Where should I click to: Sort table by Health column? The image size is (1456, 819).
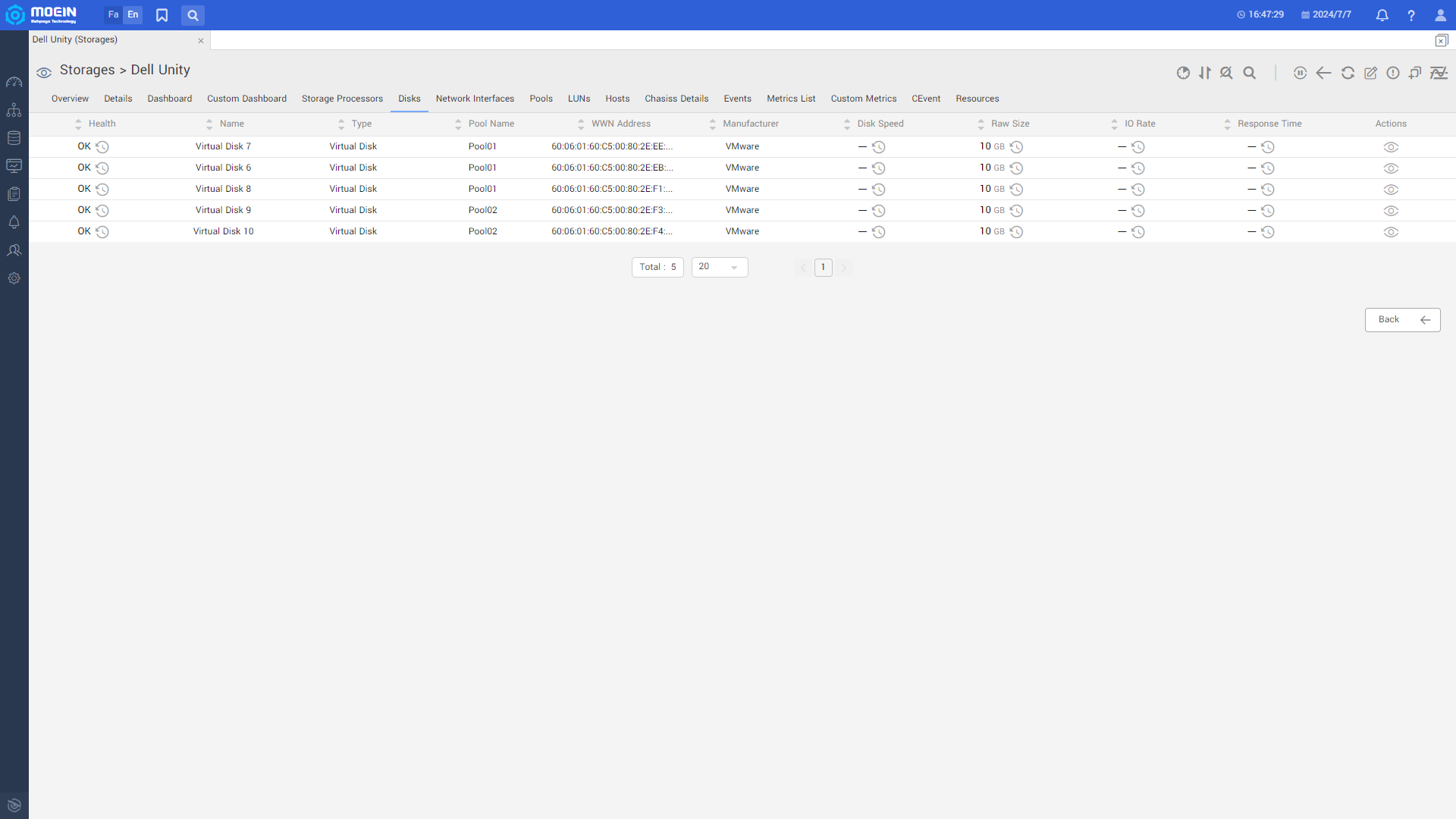78,124
